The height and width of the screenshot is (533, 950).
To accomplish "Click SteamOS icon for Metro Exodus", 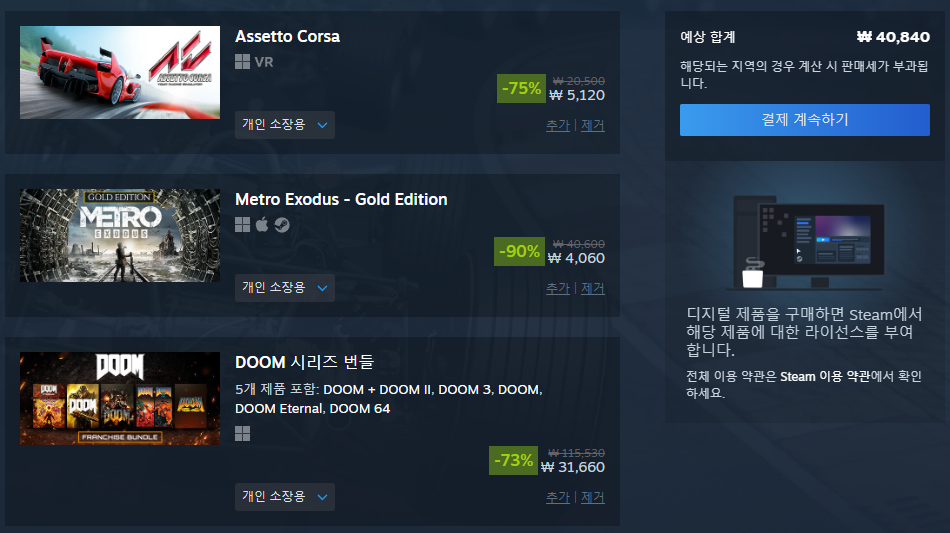I will [x=282, y=225].
